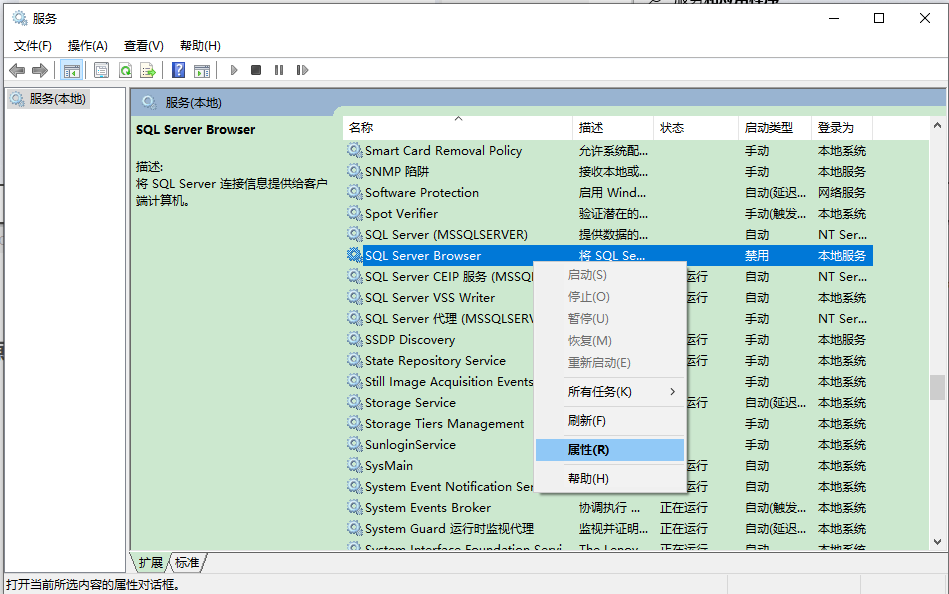Sort by the 名称 column header
Viewport: 949px width, 594px height.
click(x=458, y=128)
